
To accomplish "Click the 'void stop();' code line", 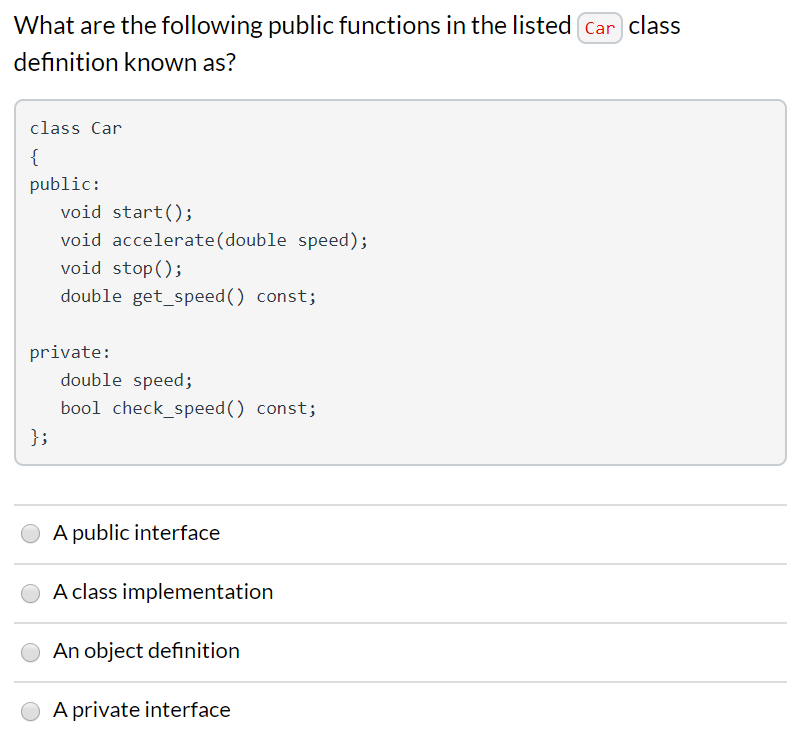I will pos(122,268).
